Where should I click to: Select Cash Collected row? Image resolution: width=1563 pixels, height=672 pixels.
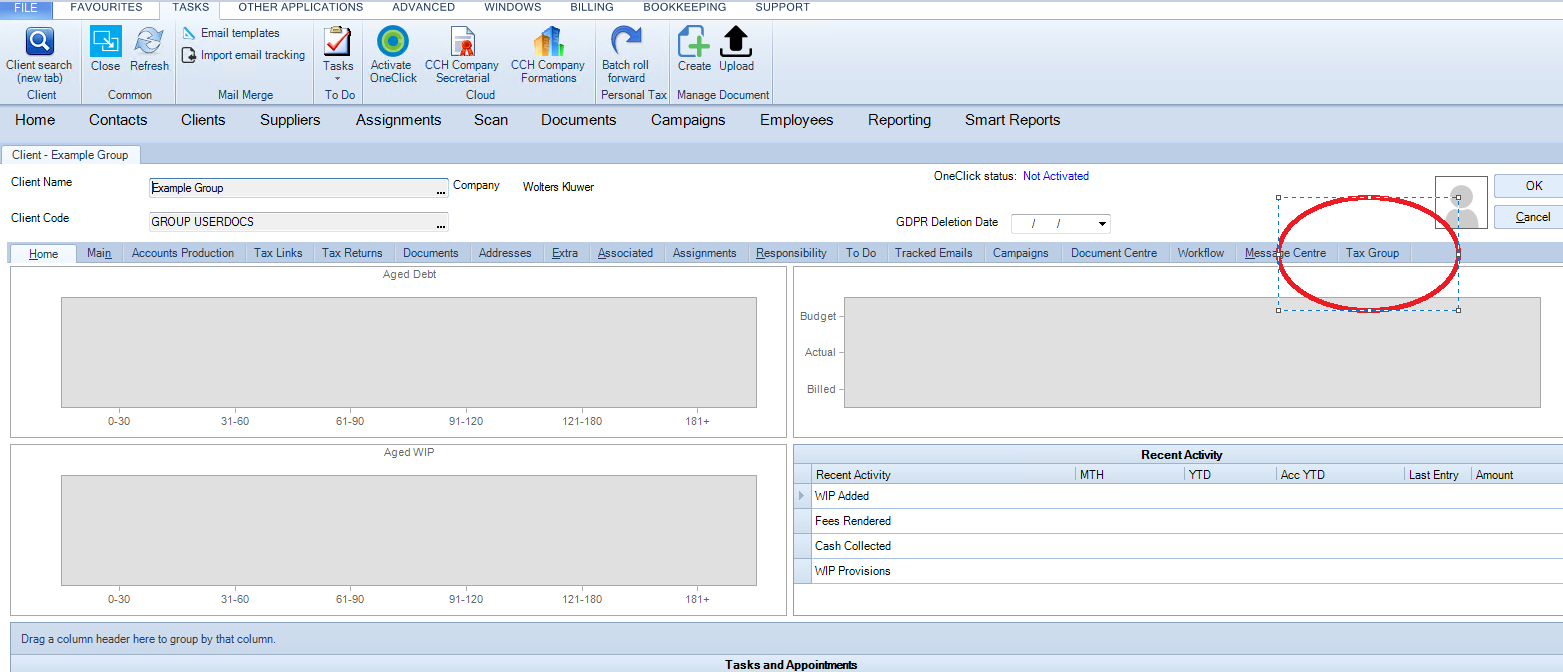click(1178, 546)
